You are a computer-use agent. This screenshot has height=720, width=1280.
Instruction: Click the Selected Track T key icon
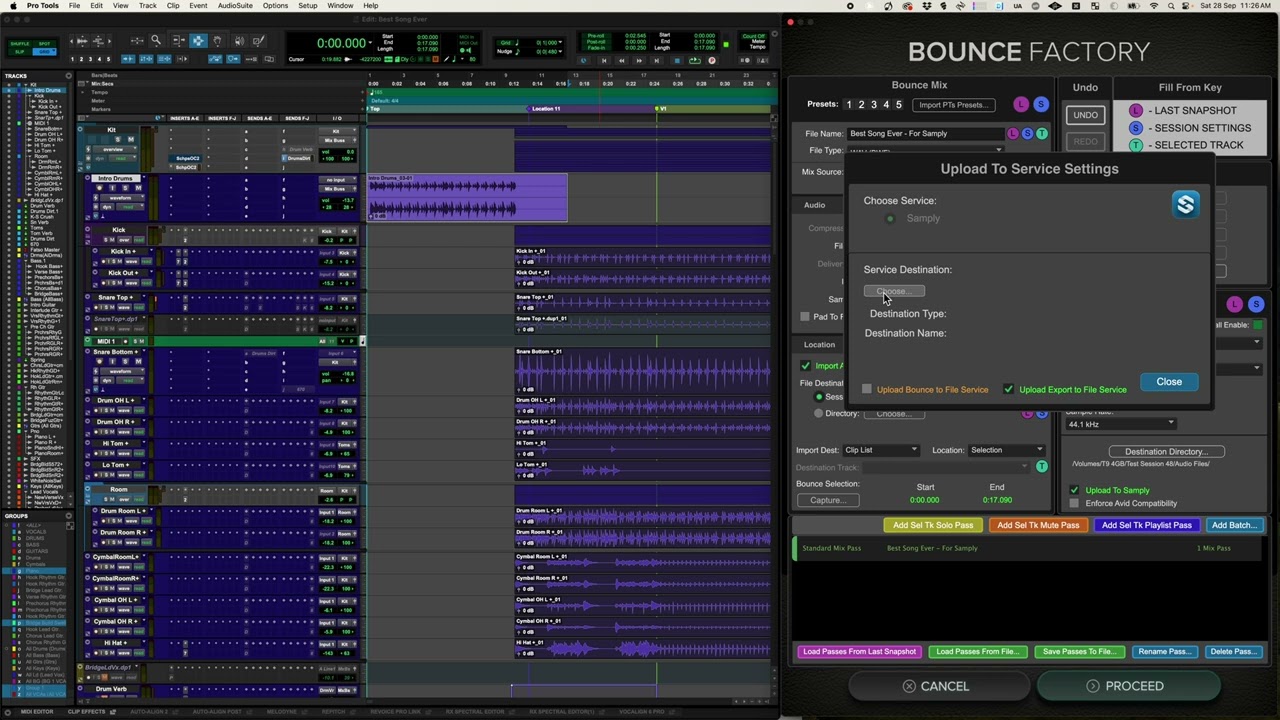[x=1135, y=145]
